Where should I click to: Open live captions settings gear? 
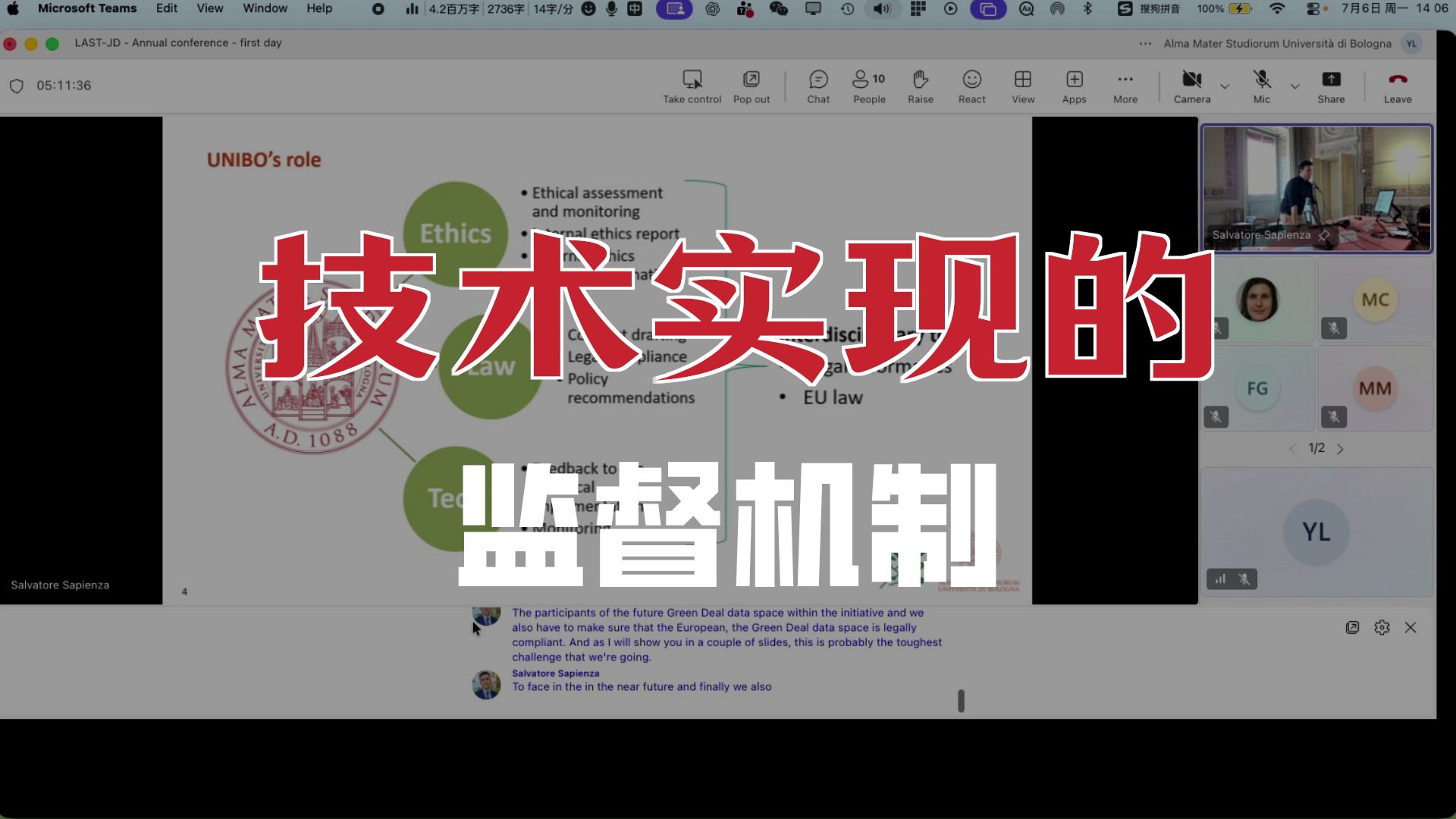click(x=1382, y=628)
